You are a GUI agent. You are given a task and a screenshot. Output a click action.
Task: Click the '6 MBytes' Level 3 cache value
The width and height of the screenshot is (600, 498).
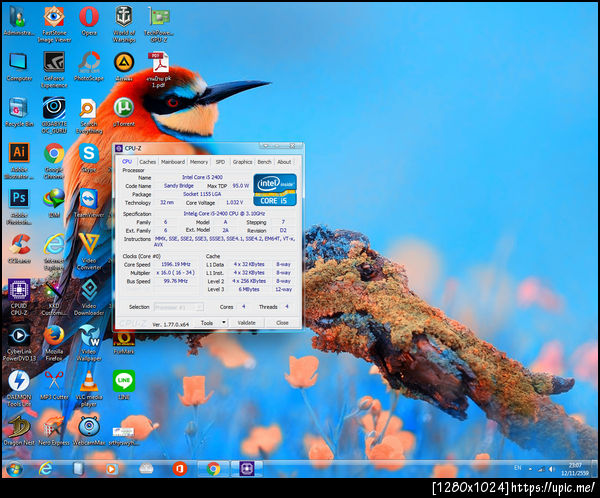[x=249, y=289]
